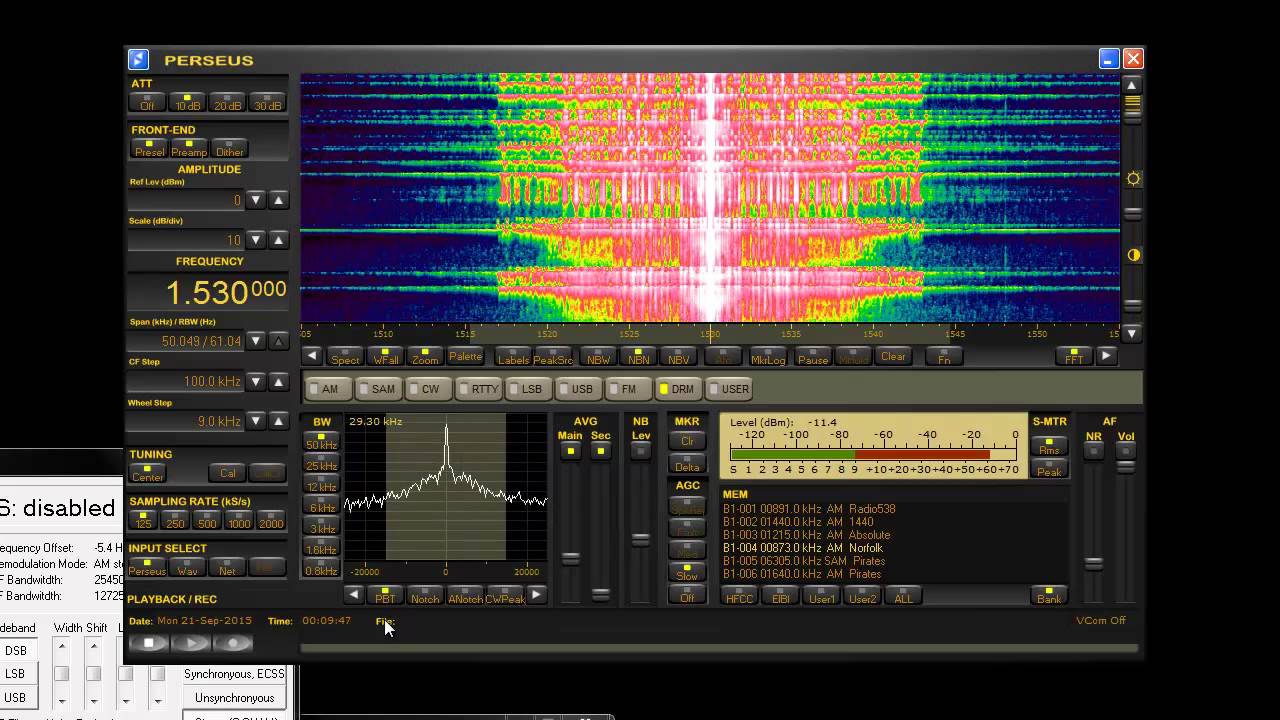Clear the spectrum display
The width and height of the screenshot is (1280, 720).
[893, 355]
